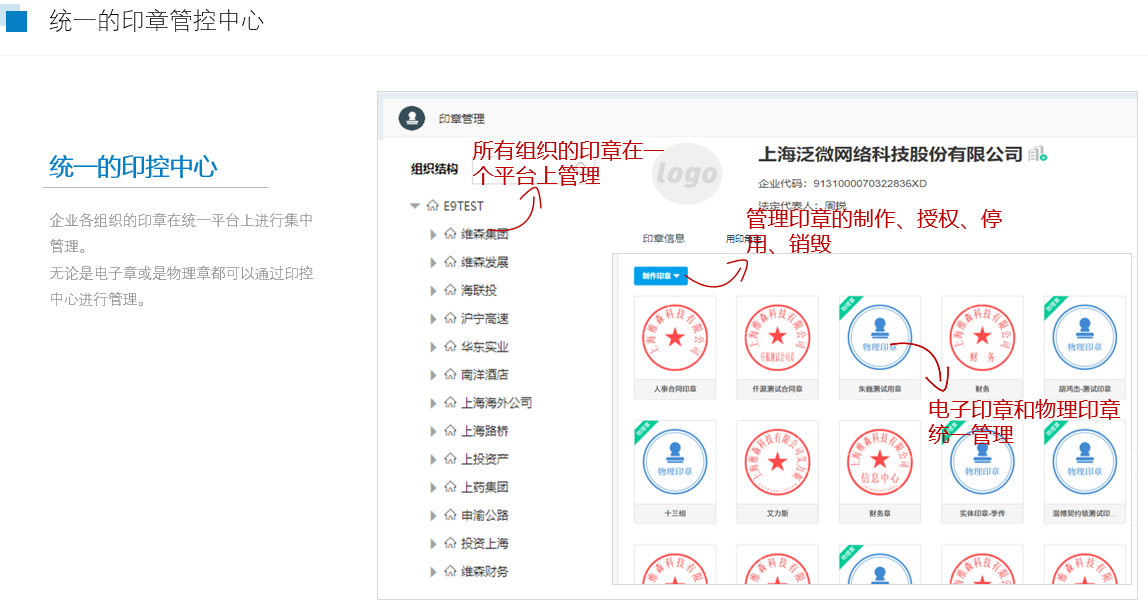The width and height of the screenshot is (1148, 611).
Task: Expand the 华东实业 tree node arrow
Action: [x=433, y=347]
